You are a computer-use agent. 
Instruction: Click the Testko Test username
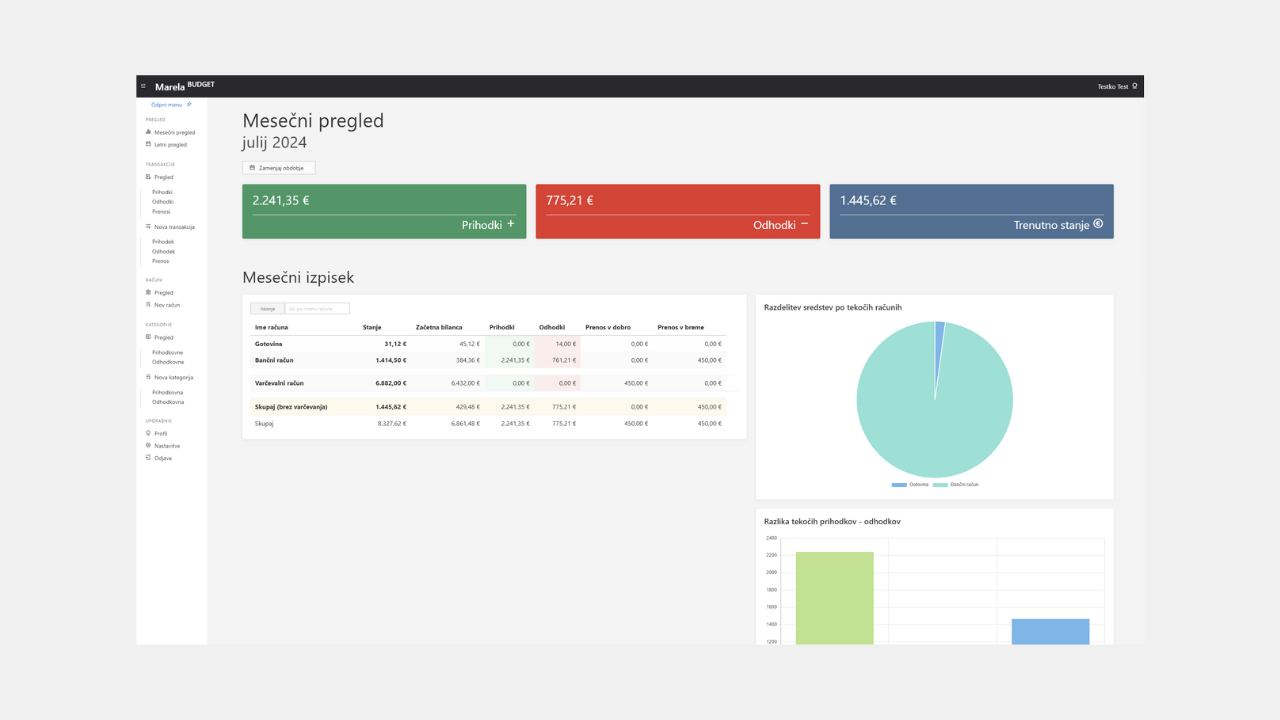[1112, 87]
